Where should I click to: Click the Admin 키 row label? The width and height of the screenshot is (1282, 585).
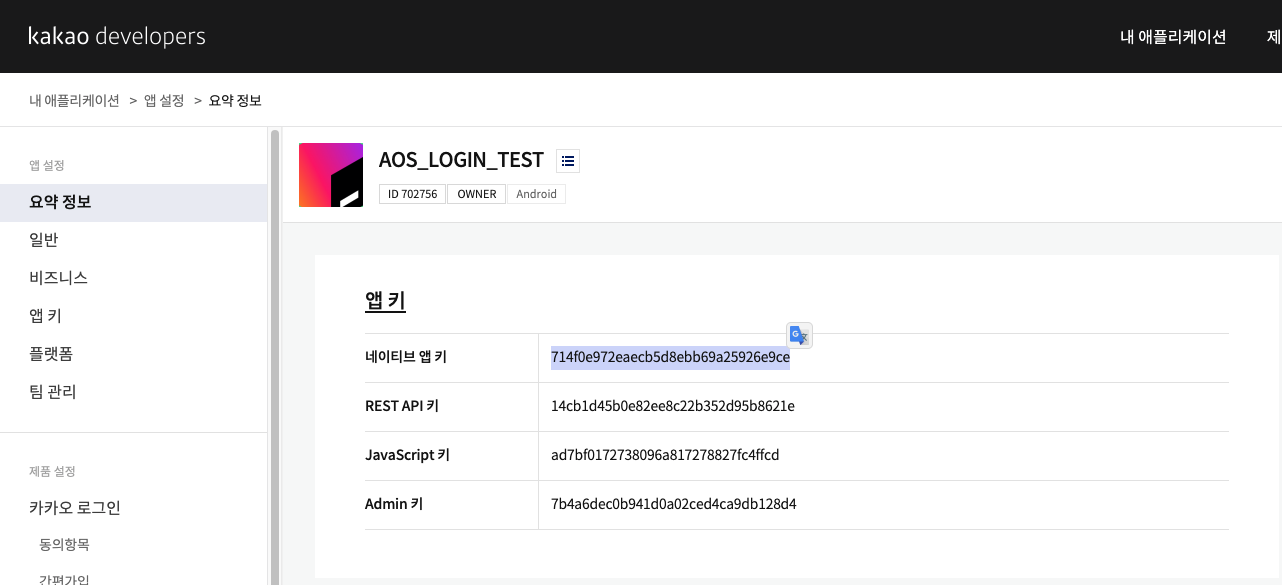394,504
